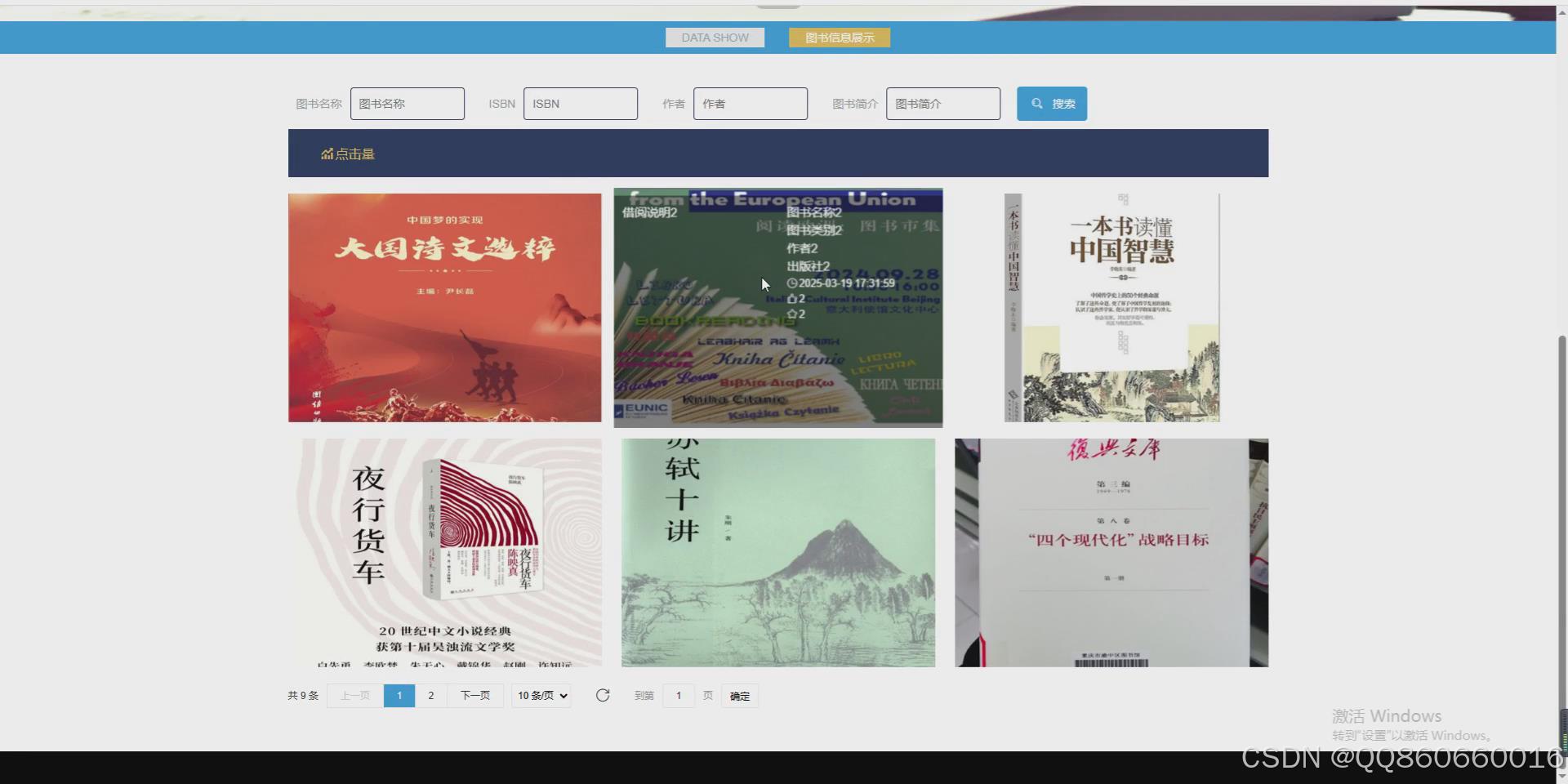This screenshot has height=784, width=1568.
Task: Click the thumbs-up icon on the 图书名称2 card
Action: pos(791,299)
